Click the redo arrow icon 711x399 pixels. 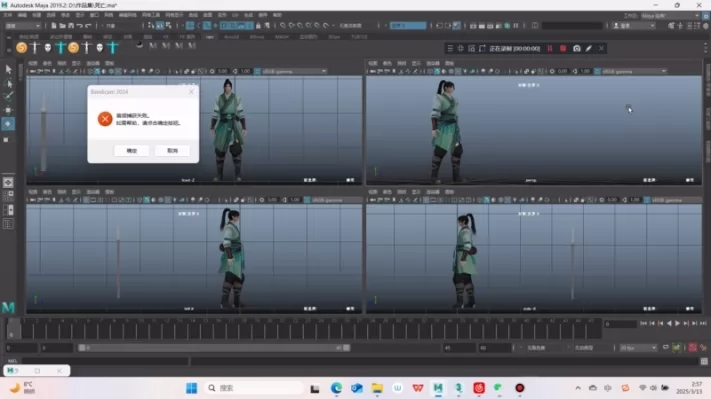coord(88,25)
